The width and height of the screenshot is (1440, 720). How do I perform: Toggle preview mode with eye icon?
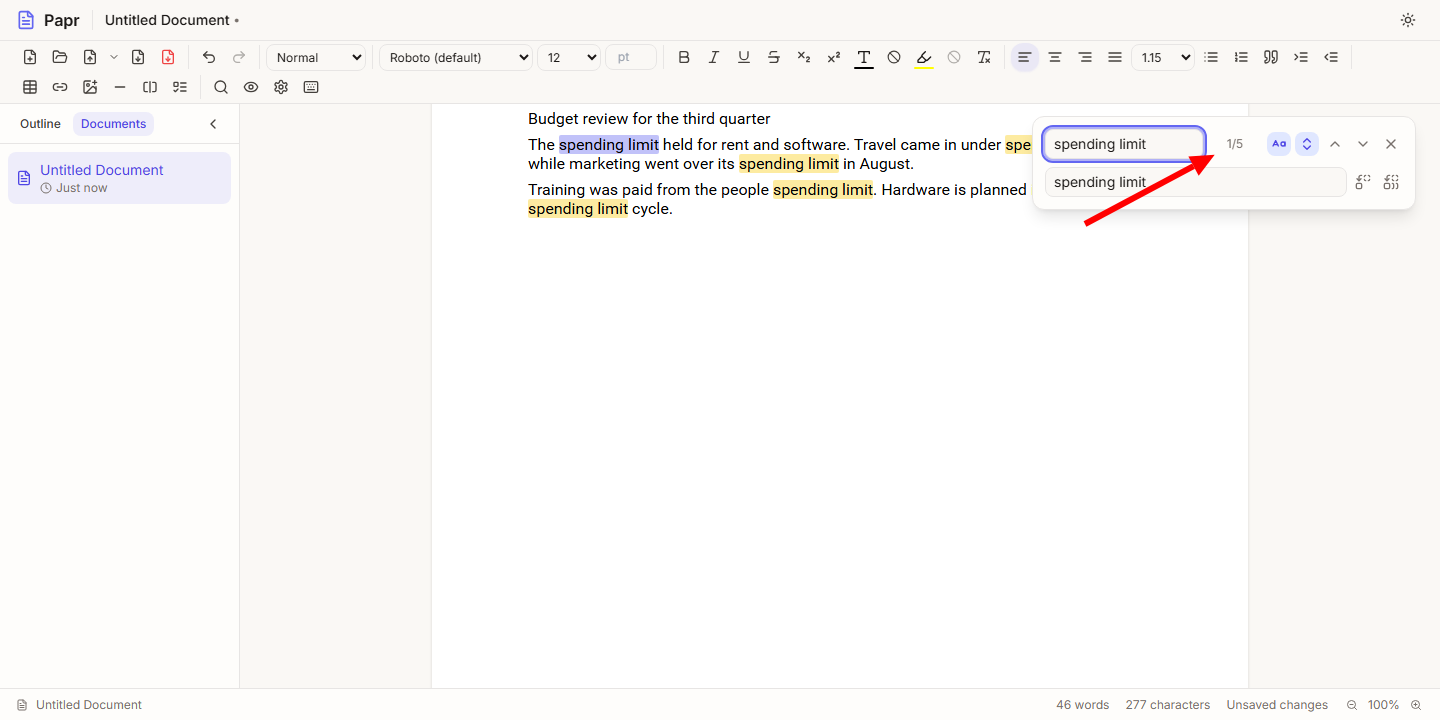click(x=251, y=87)
